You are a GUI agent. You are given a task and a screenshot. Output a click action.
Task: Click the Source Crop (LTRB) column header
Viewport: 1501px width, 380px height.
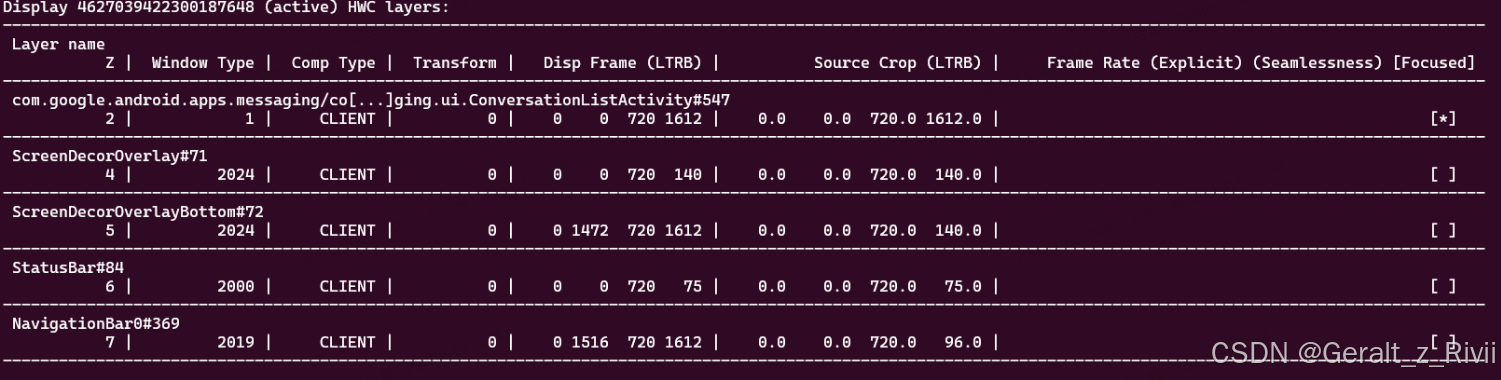coord(898,63)
